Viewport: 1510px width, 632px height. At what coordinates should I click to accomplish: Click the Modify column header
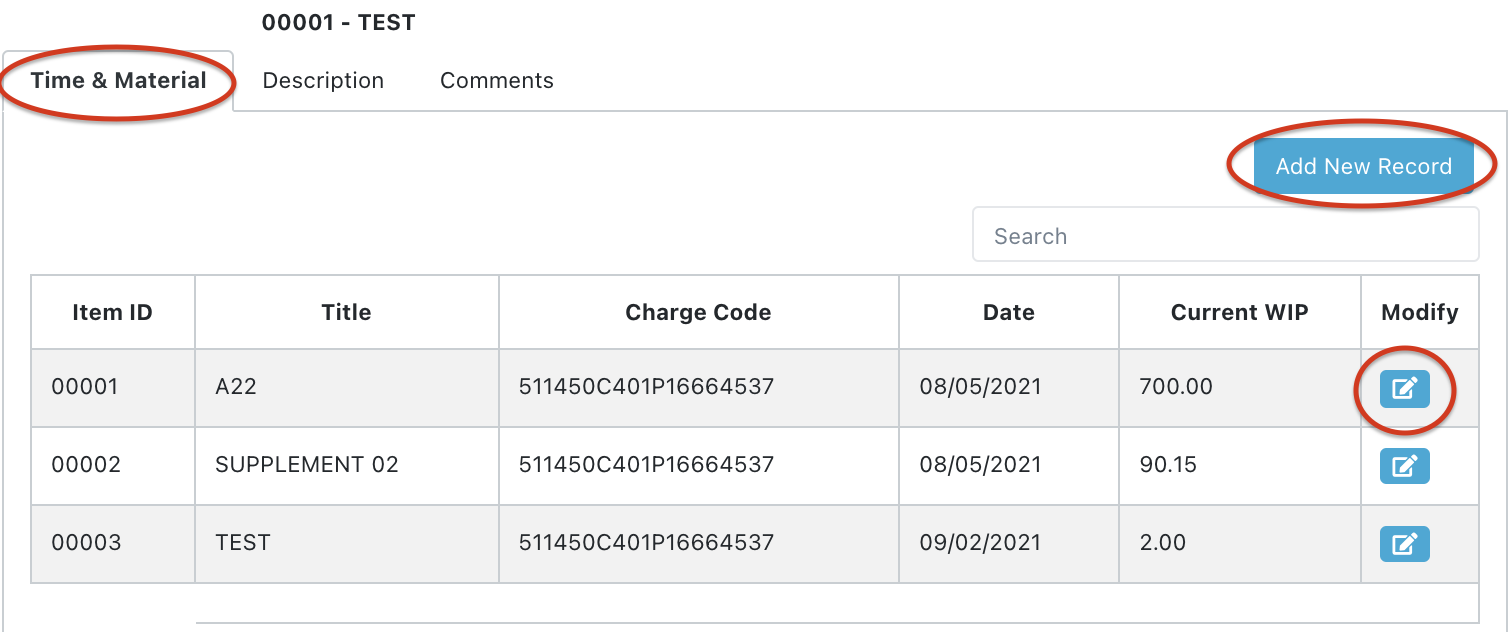coord(1419,313)
